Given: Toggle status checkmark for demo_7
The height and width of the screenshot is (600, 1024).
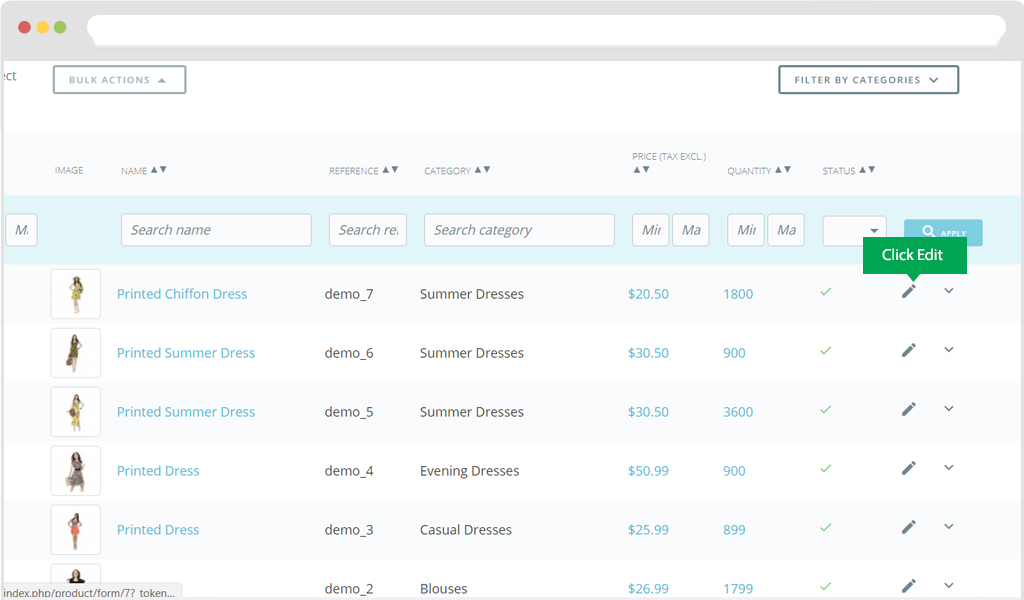Looking at the screenshot, I should pyautogui.click(x=825, y=292).
